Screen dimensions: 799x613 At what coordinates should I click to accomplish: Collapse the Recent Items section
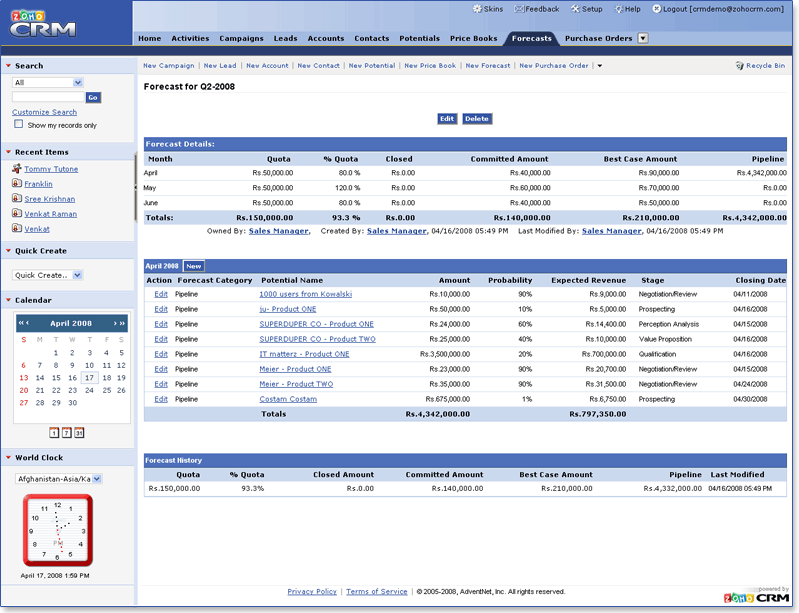[9, 152]
